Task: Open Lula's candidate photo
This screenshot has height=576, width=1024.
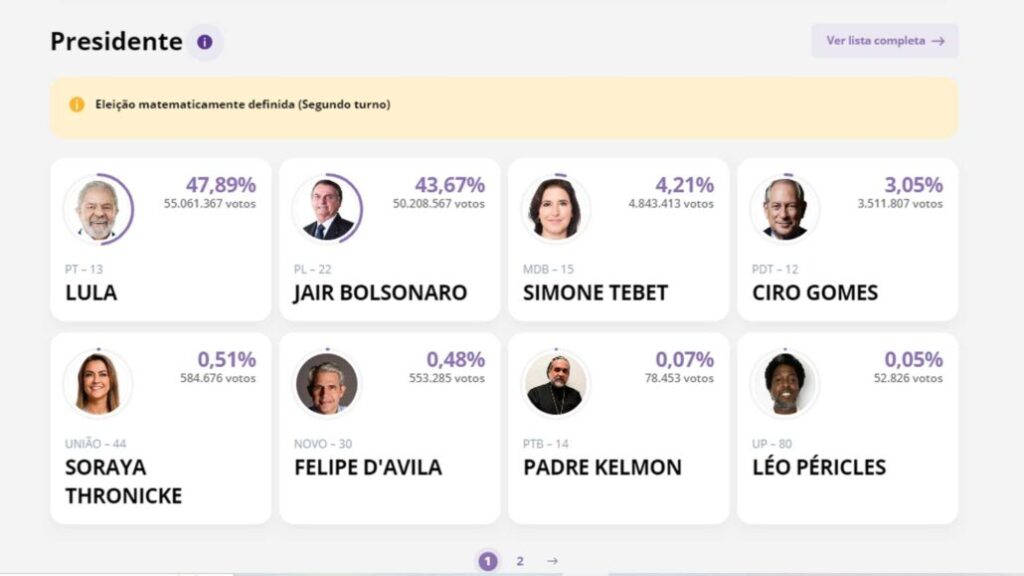Action: (98, 210)
